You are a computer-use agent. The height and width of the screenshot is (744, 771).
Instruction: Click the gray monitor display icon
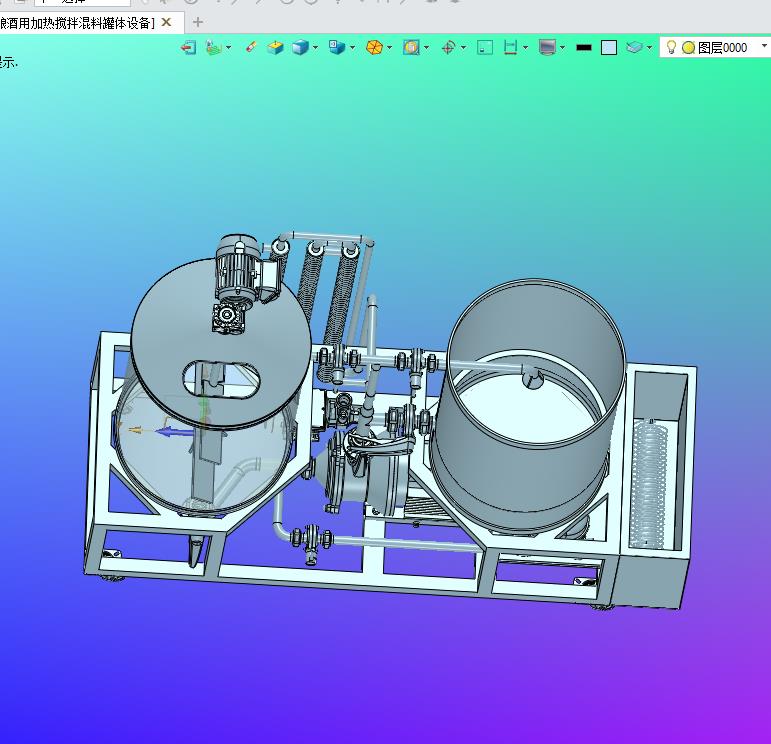[547, 47]
